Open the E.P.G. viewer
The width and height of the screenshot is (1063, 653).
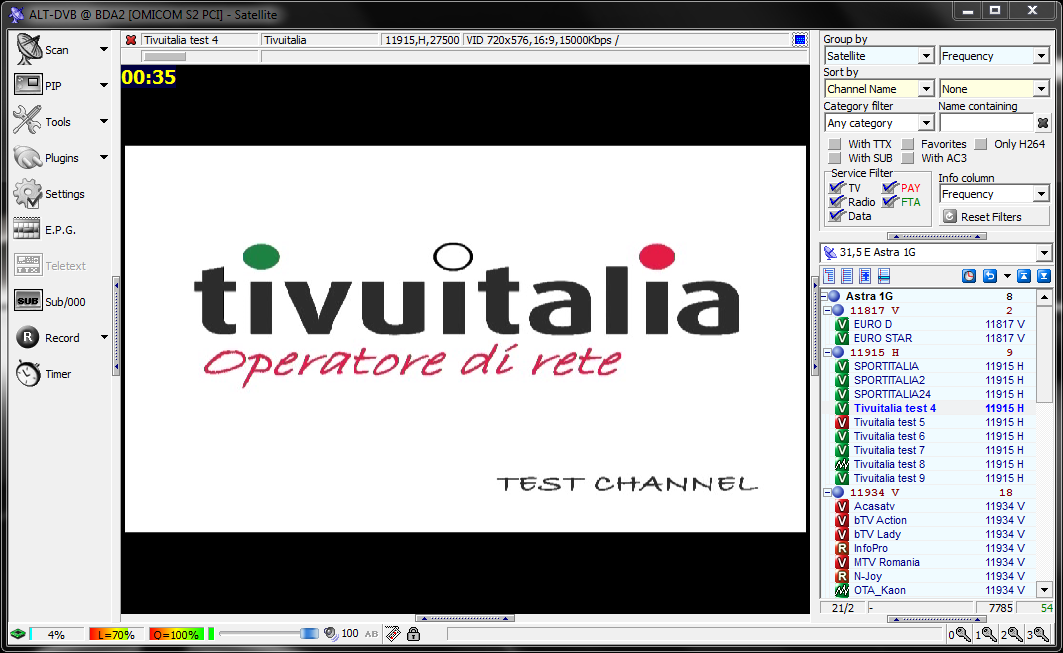(x=25, y=229)
